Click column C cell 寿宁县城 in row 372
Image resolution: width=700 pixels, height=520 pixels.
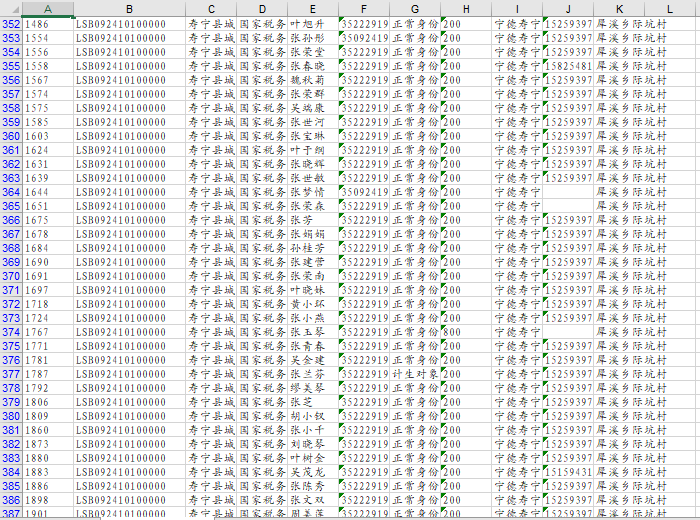pos(211,304)
